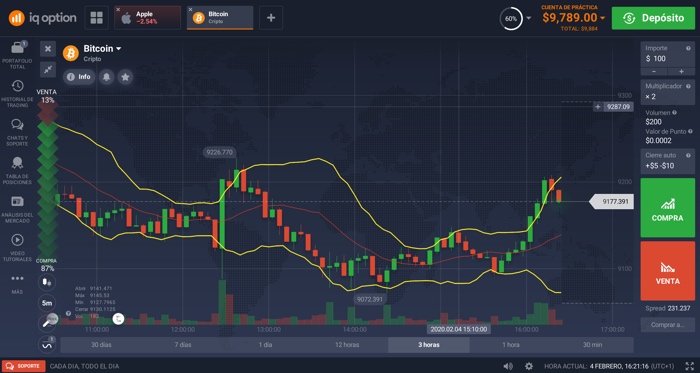Open Chats y Soporte

pyautogui.click(x=17, y=132)
